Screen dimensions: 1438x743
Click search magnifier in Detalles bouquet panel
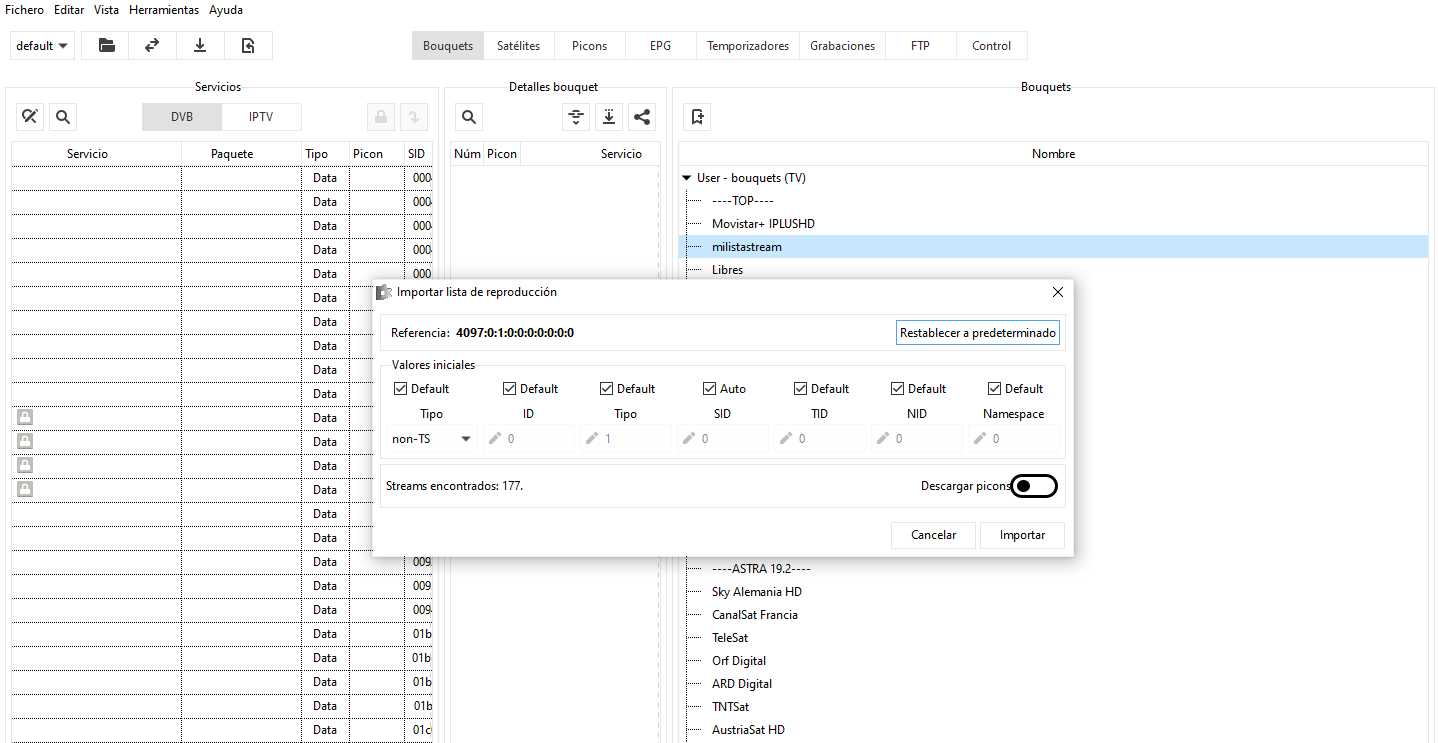tap(469, 117)
